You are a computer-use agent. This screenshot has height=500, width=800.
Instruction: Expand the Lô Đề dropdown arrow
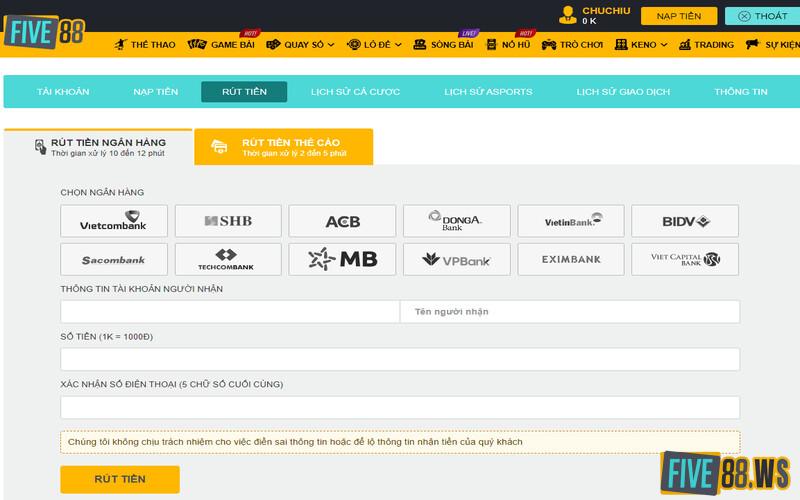coord(398,45)
